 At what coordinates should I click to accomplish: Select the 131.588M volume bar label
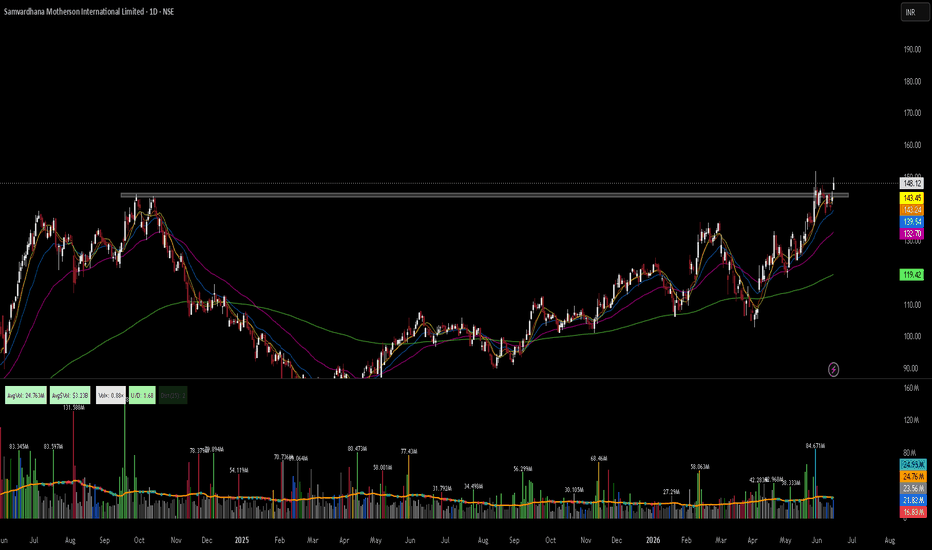click(x=74, y=407)
